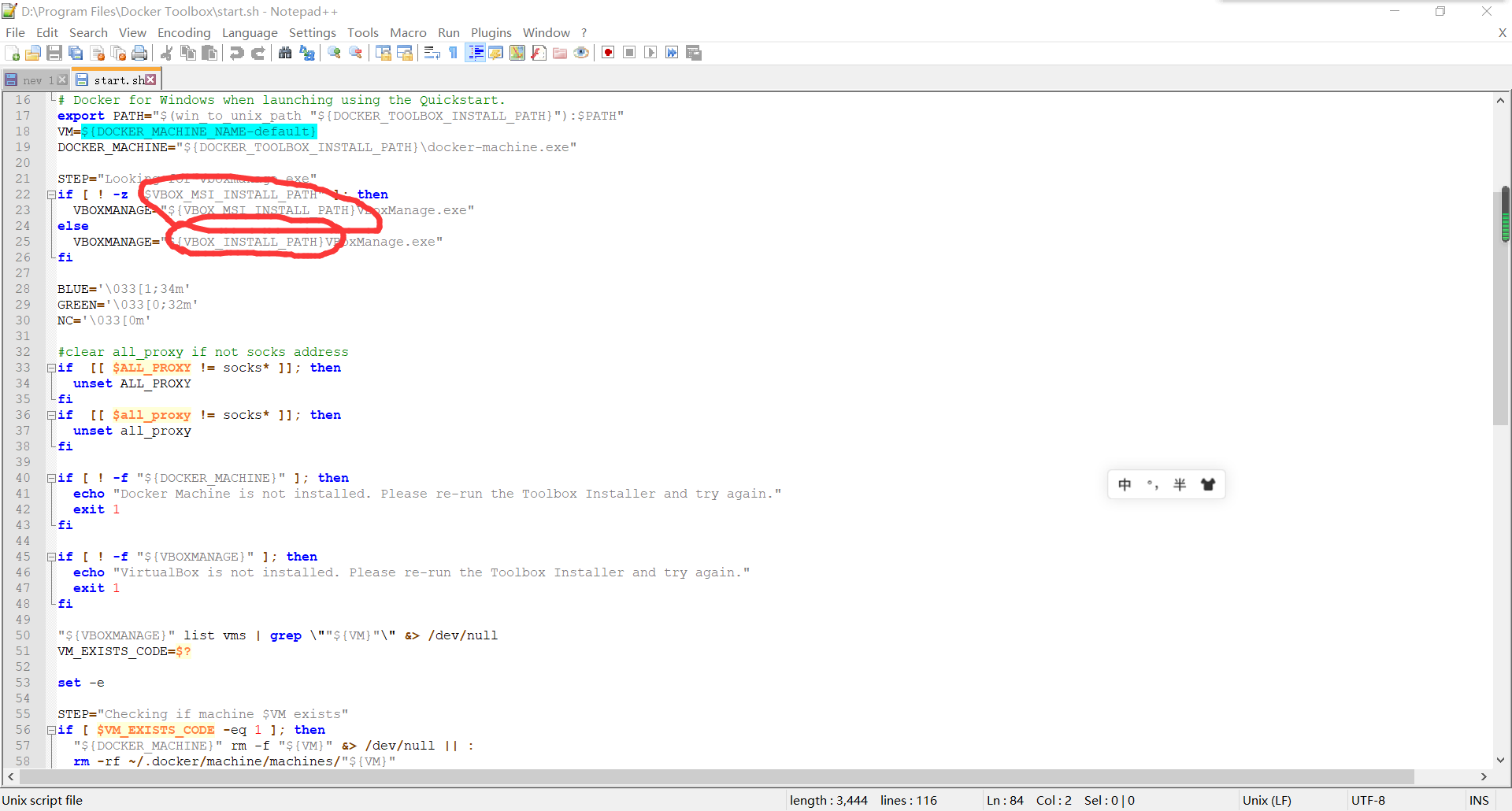Image resolution: width=1512 pixels, height=811 pixels.
Task: Collapse the if block at line 33
Action: click(51, 368)
